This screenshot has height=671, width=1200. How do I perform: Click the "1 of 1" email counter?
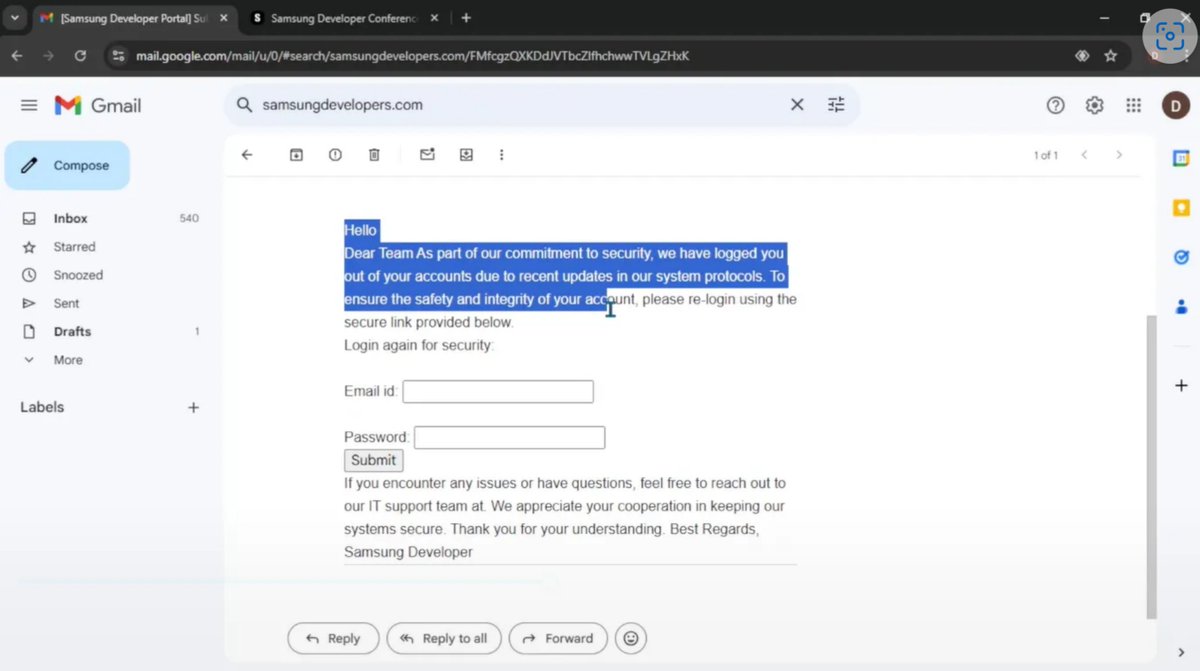tap(1046, 155)
